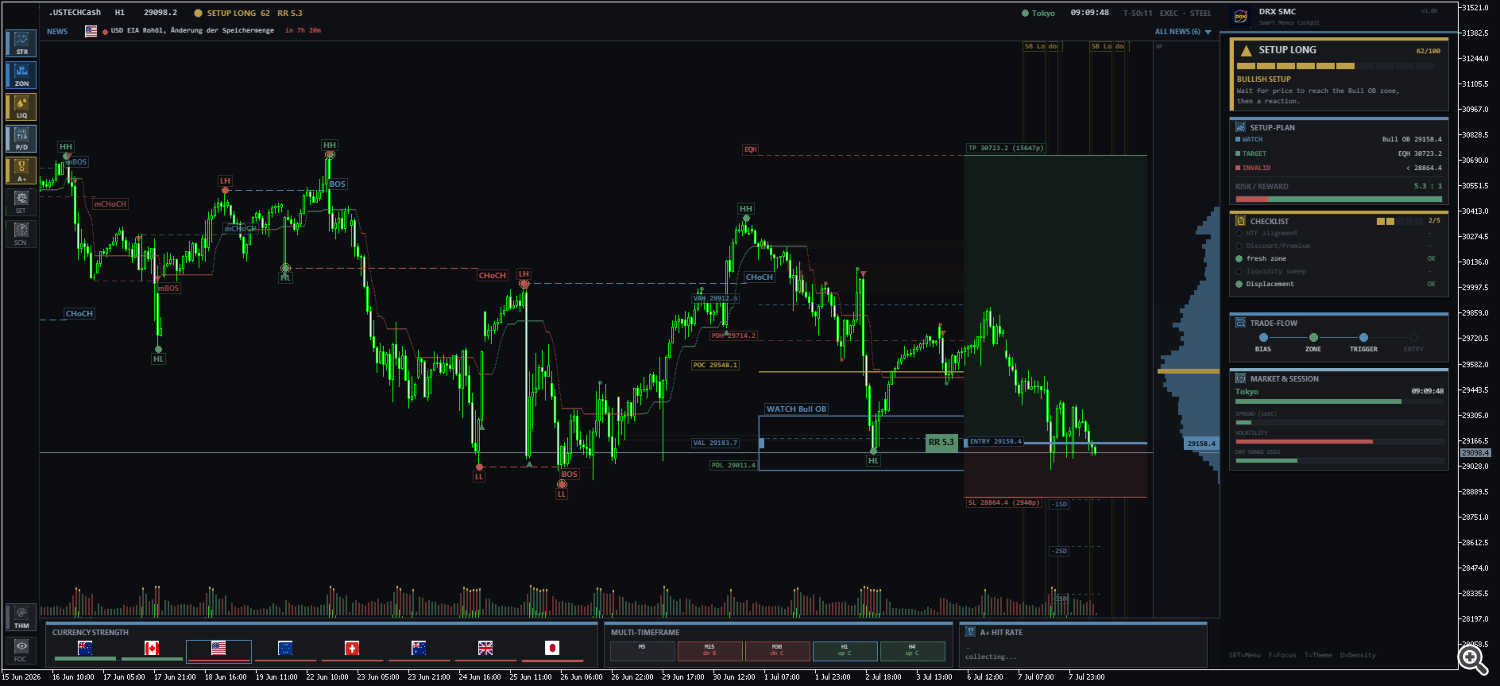The image size is (1500, 686).
Task: Click the VAL 29183.7 level label
Action: pos(715,442)
